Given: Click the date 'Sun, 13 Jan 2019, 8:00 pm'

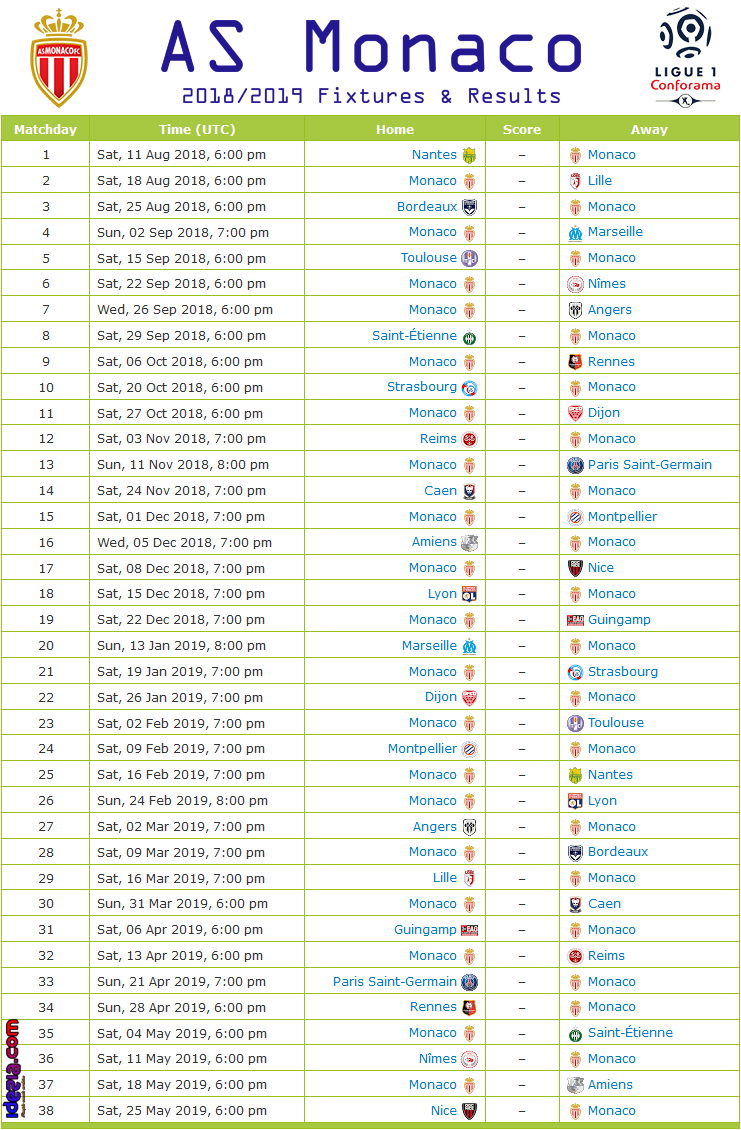Looking at the screenshot, I should click(x=182, y=645).
